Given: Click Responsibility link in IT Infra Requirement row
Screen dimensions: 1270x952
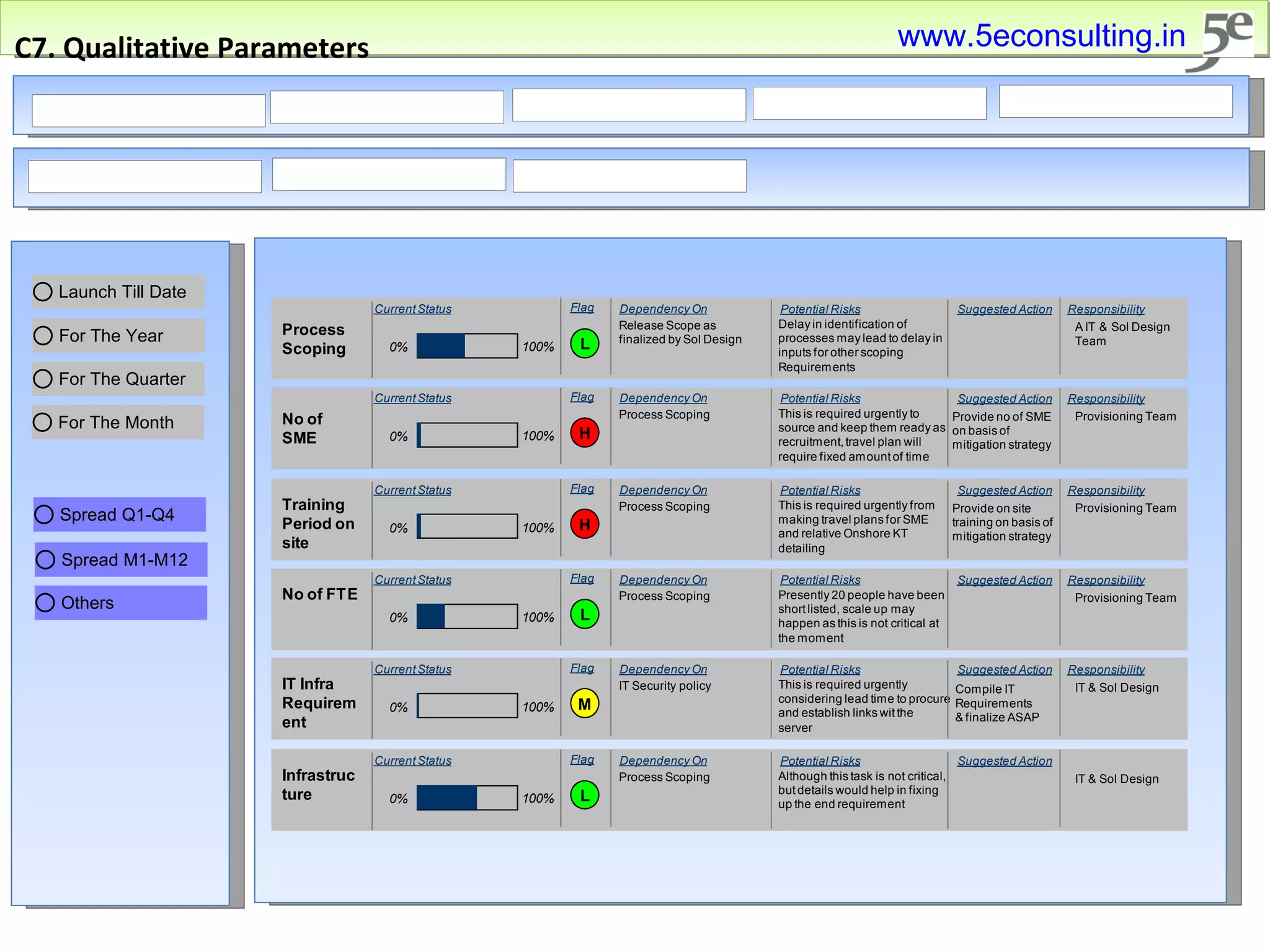Looking at the screenshot, I should point(1106,669).
